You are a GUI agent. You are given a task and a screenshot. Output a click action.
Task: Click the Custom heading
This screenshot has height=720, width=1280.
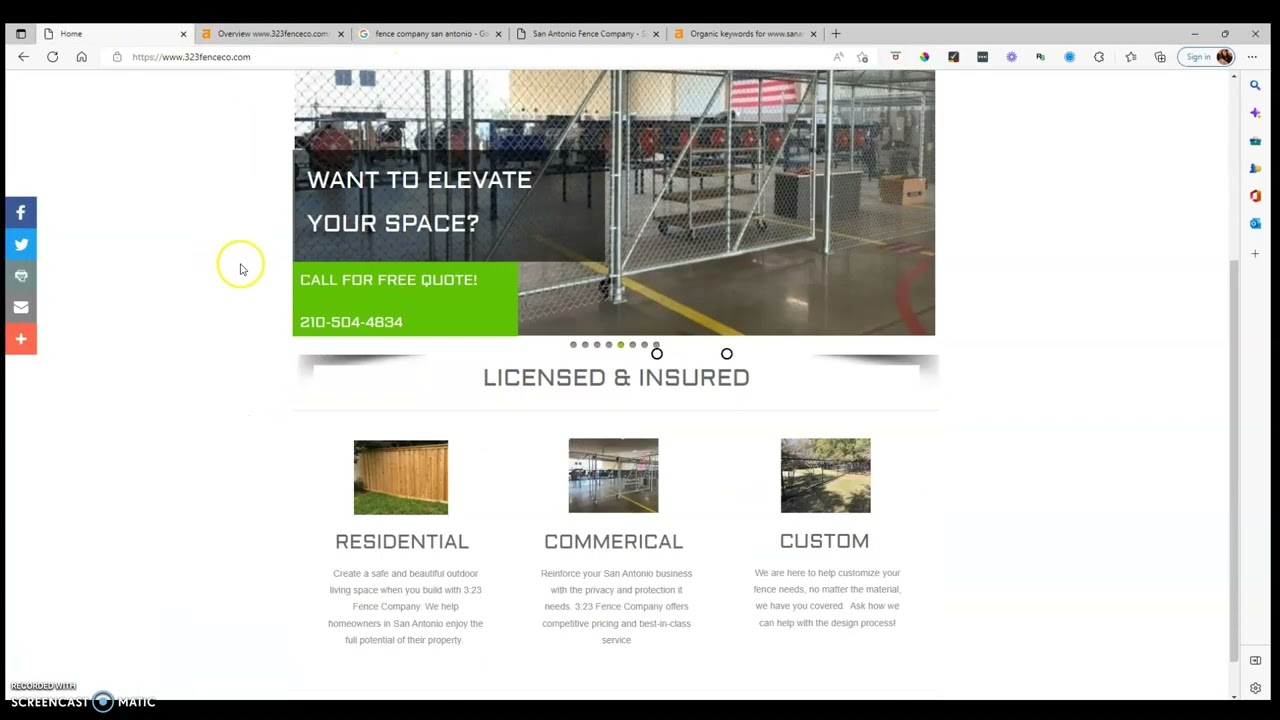coord(824,541)
